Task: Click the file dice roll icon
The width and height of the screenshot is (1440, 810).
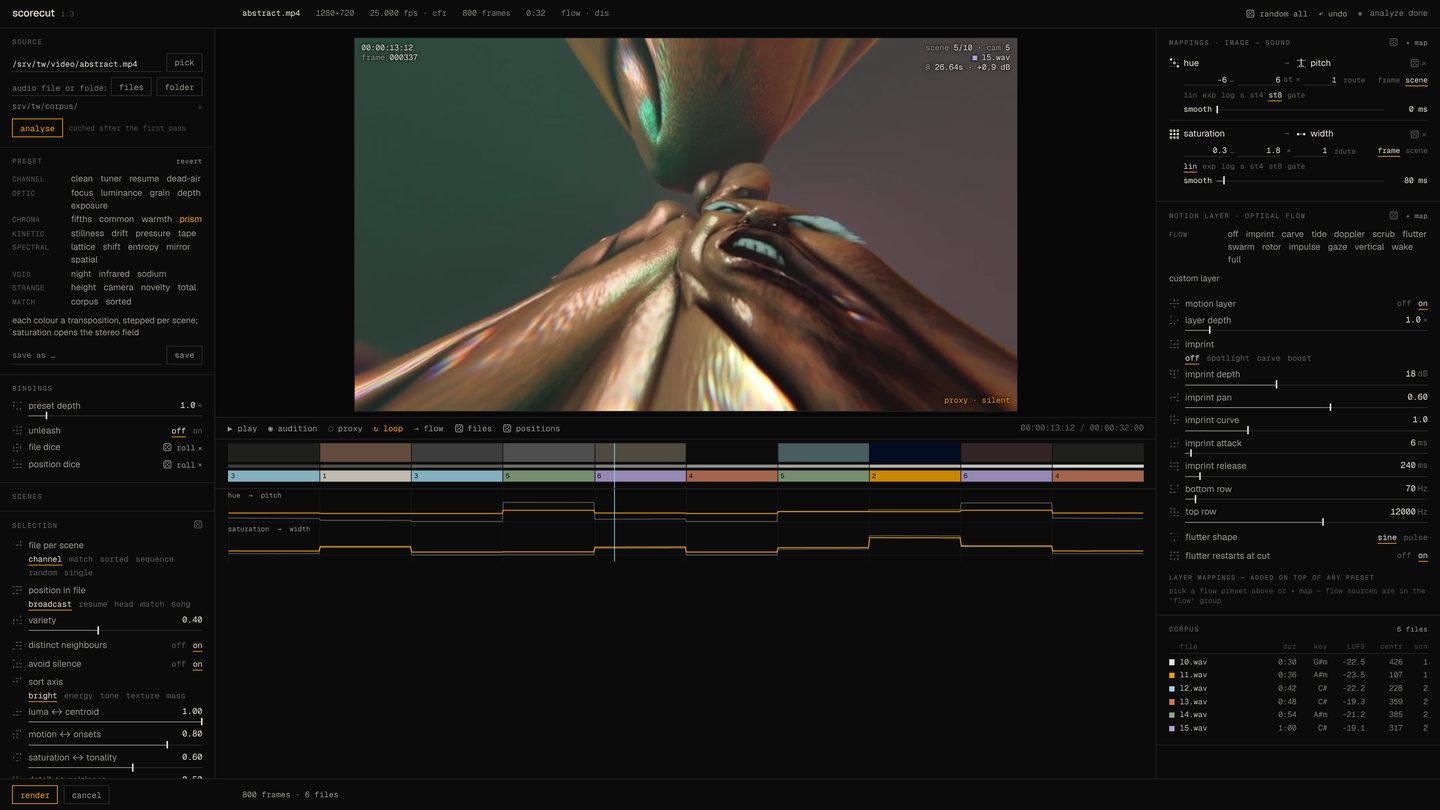Action: tap(168, 448)
